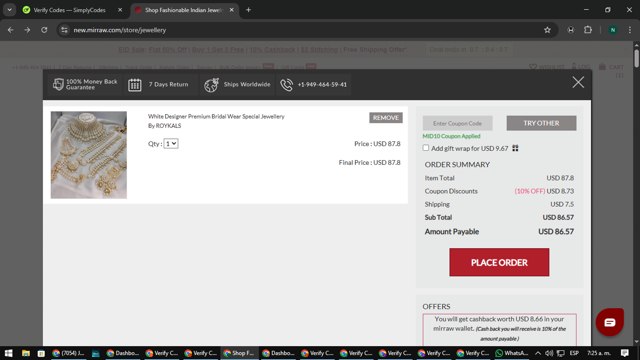Close the Verify Codes SimplyCodes tab
The height and width of the screenshot is (360, 640).
click(120, 10)
